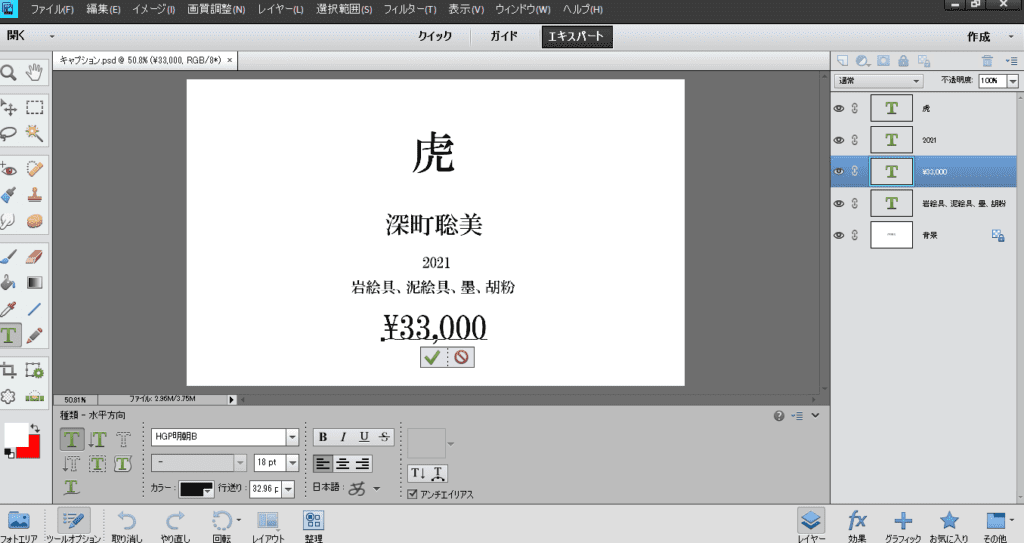Open the HGP明朝B font family dropdown
The image size is (1024, 543).
(x=292, y=437)
